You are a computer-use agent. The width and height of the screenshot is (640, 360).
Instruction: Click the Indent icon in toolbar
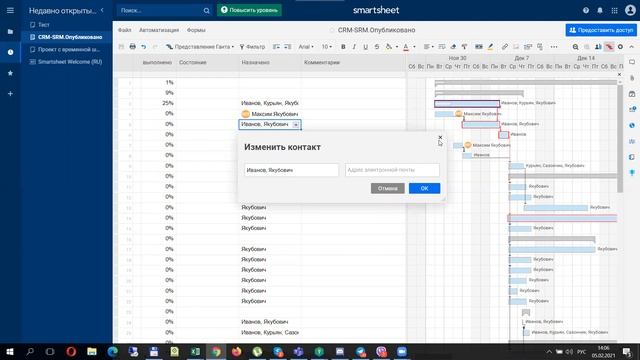pos(287,47)
